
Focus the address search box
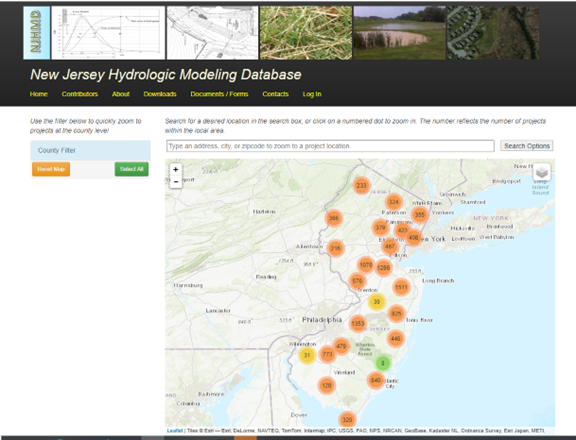tap(330, 146)
